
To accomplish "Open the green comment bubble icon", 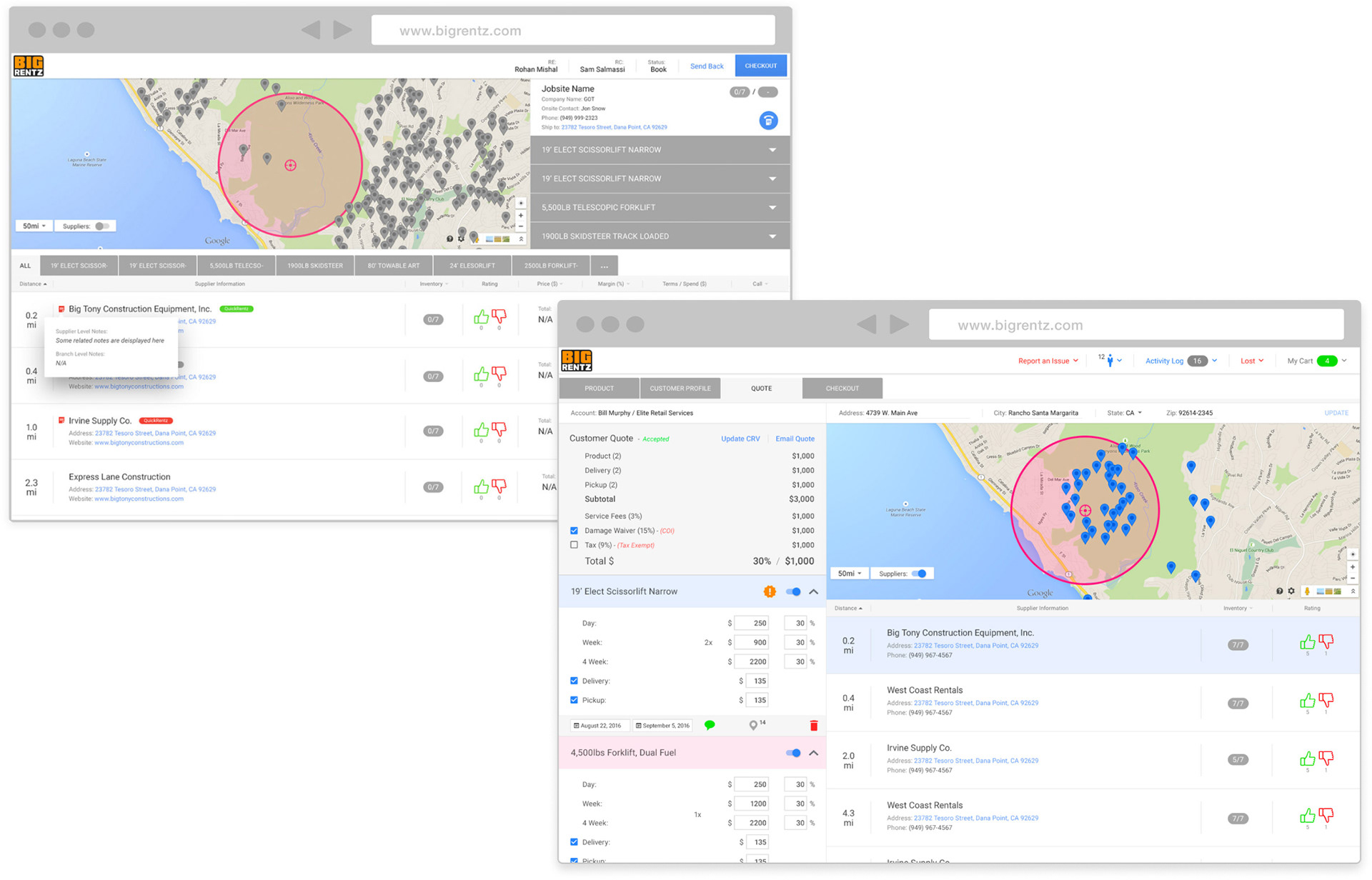I will [710, 725].
